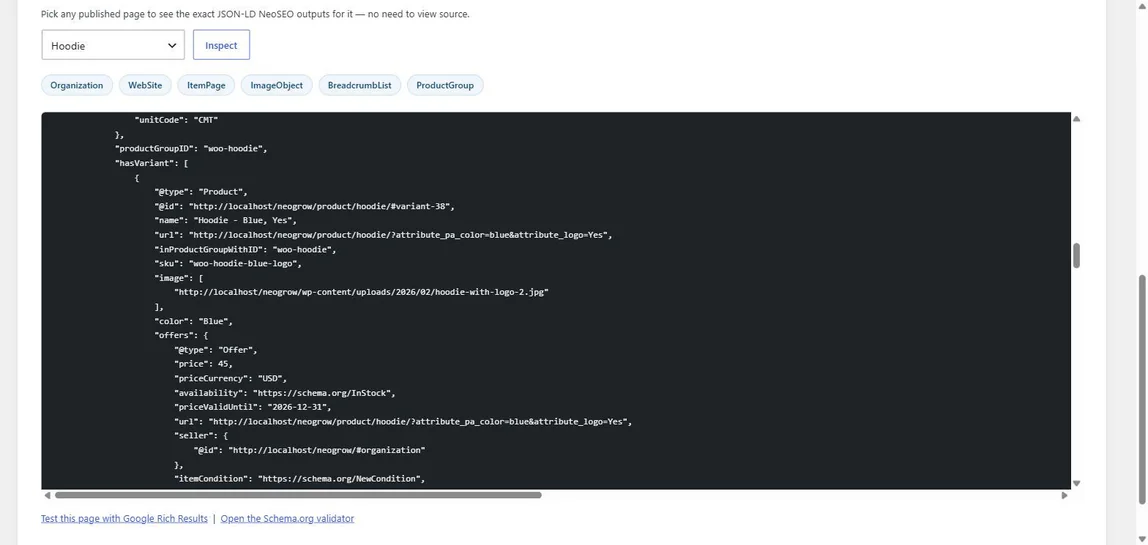
Task: Click the "sku": "woo-hoodie-blue-logo" line
Action: point(228,263)
